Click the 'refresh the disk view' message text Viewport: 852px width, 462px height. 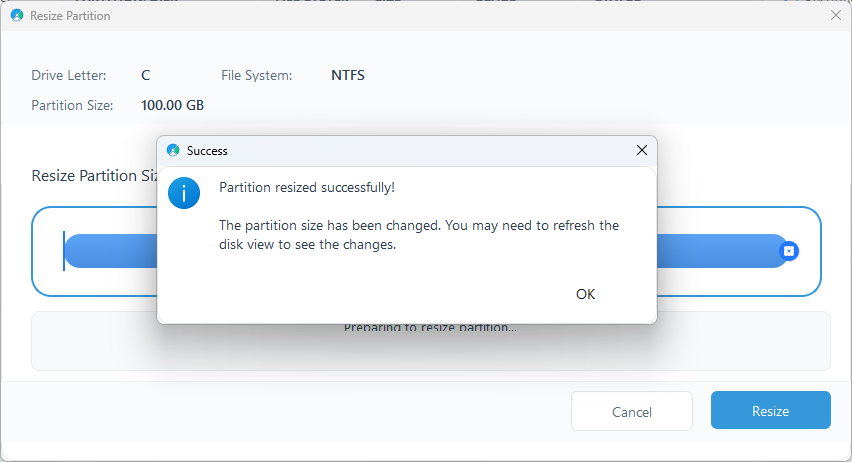[x=419, y=235]
